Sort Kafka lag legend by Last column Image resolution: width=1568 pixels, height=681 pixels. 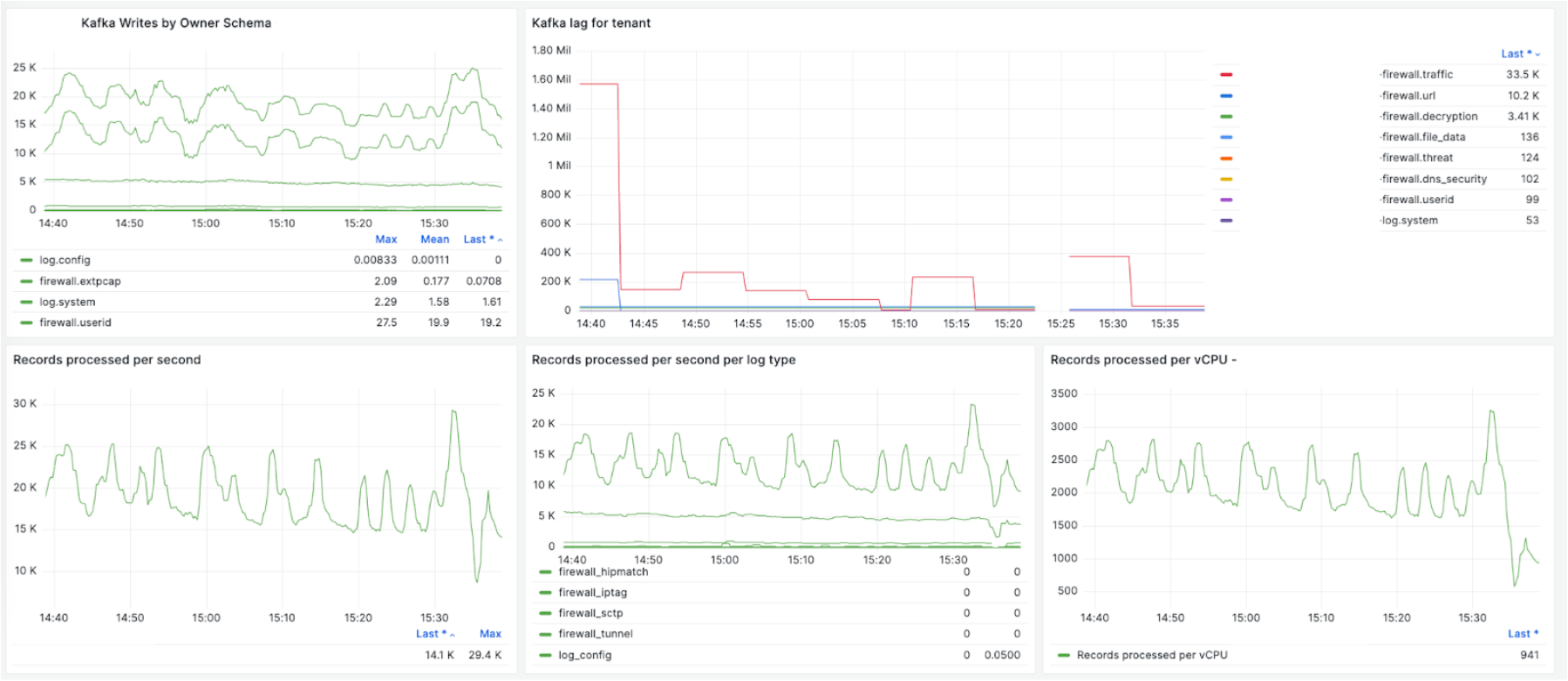pos(1519,54)
